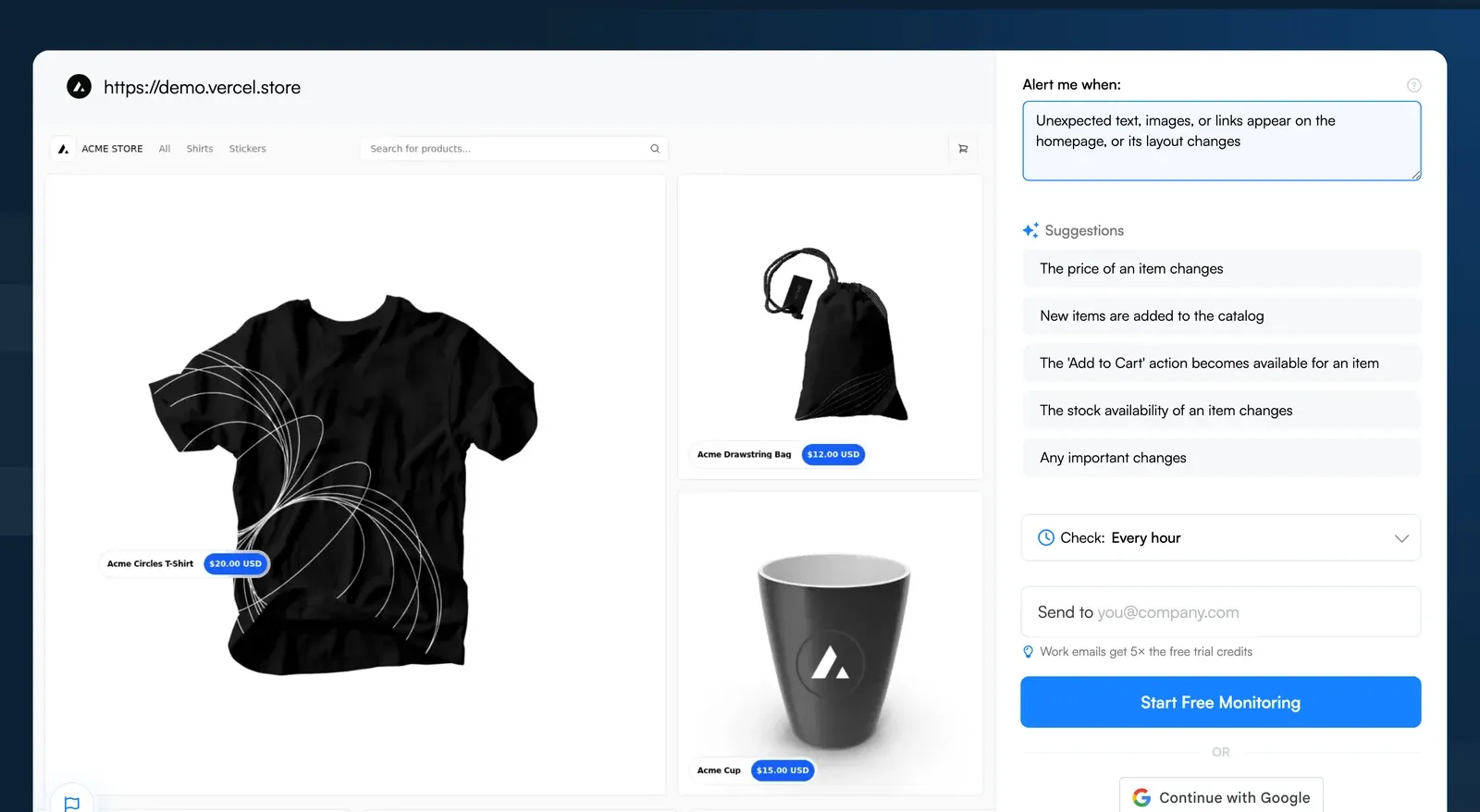Click the flag icon at bottom left

coord(72,803)
